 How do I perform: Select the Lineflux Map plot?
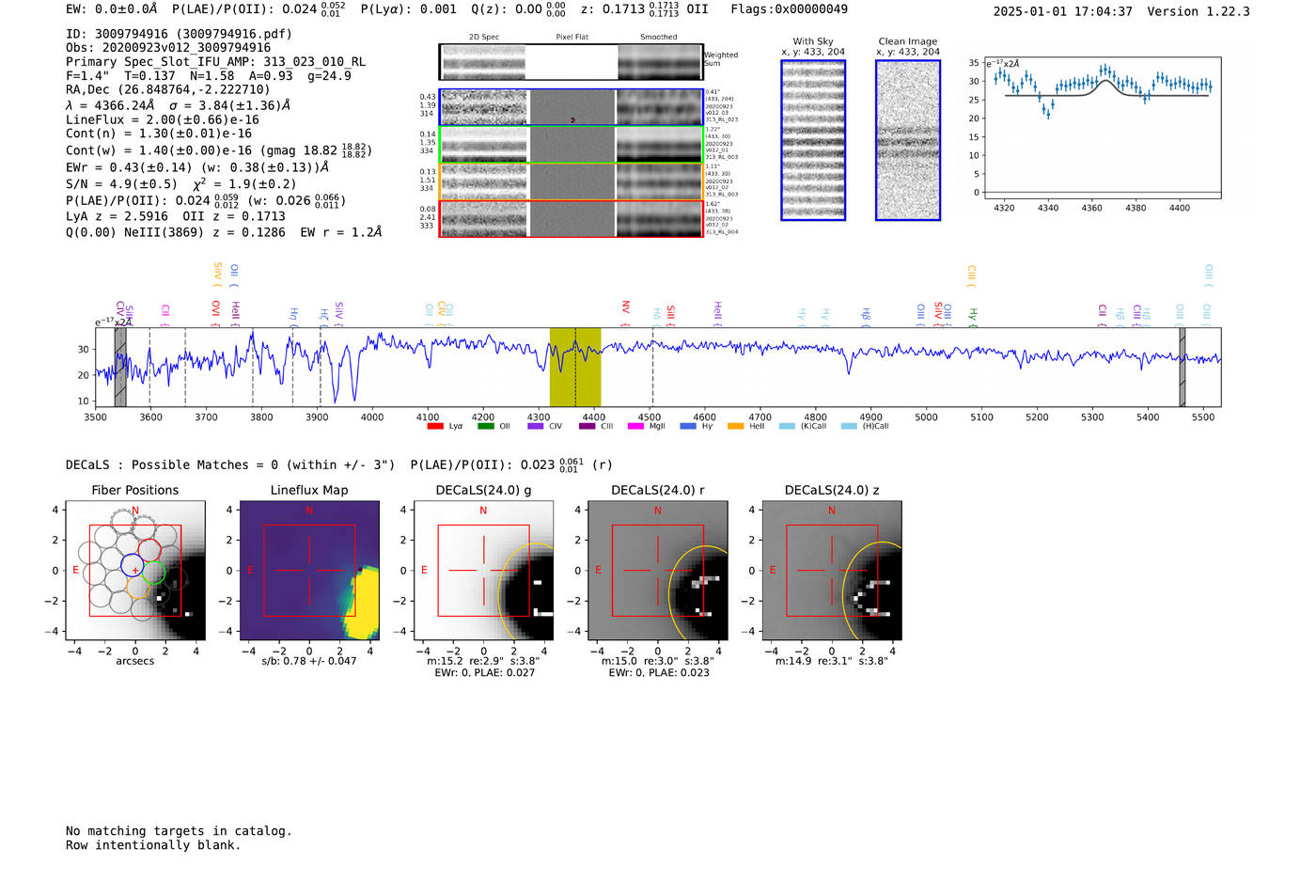309,570
